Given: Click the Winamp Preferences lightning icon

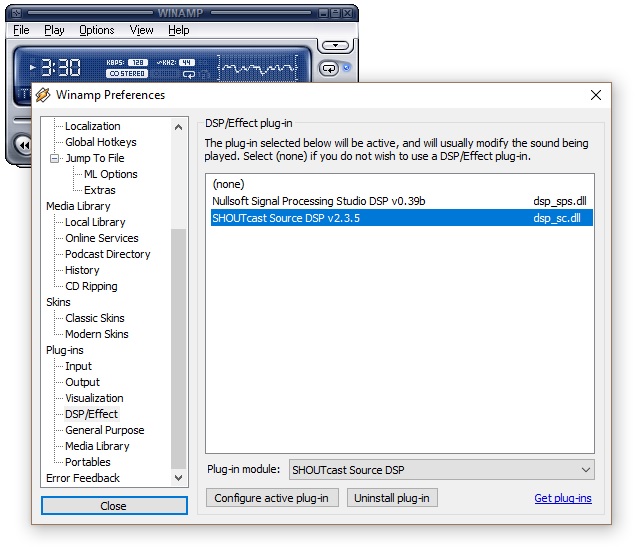Looking at the screenshot, I should click(43, 95).
